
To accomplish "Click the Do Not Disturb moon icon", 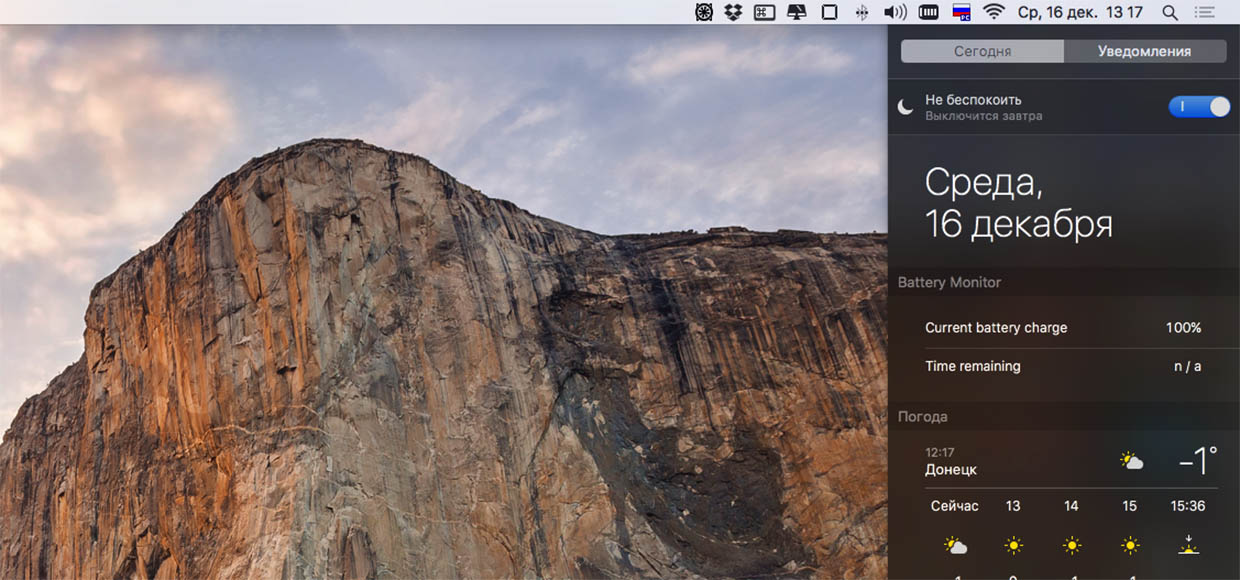I will 905,107.
